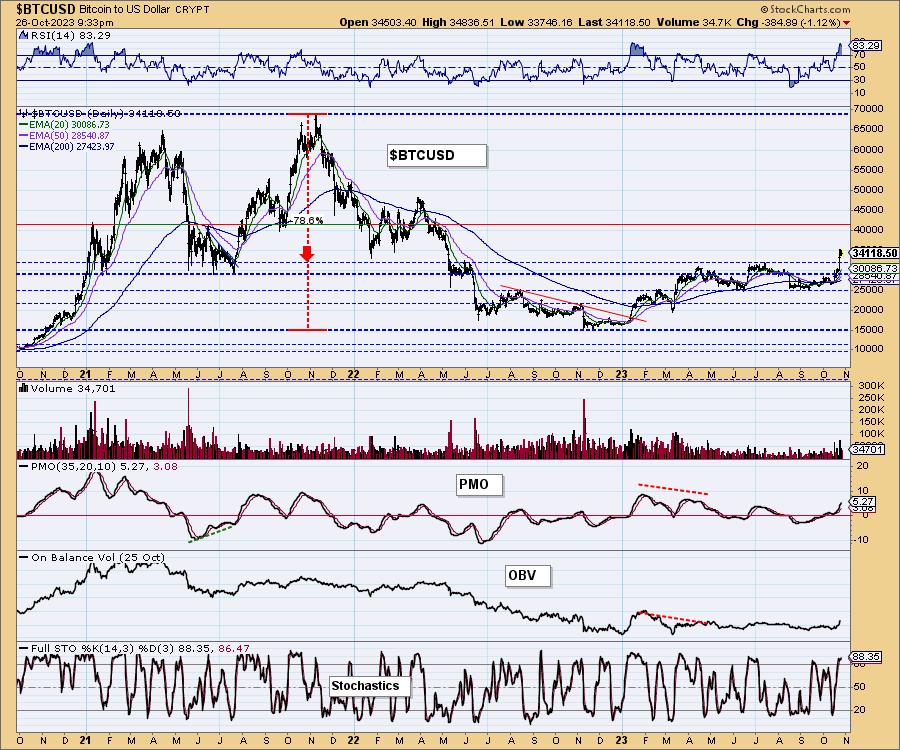900x750 pixels.
Task: Click year 23 on the bottom-most time axis
Action: [x=621, y=740]
